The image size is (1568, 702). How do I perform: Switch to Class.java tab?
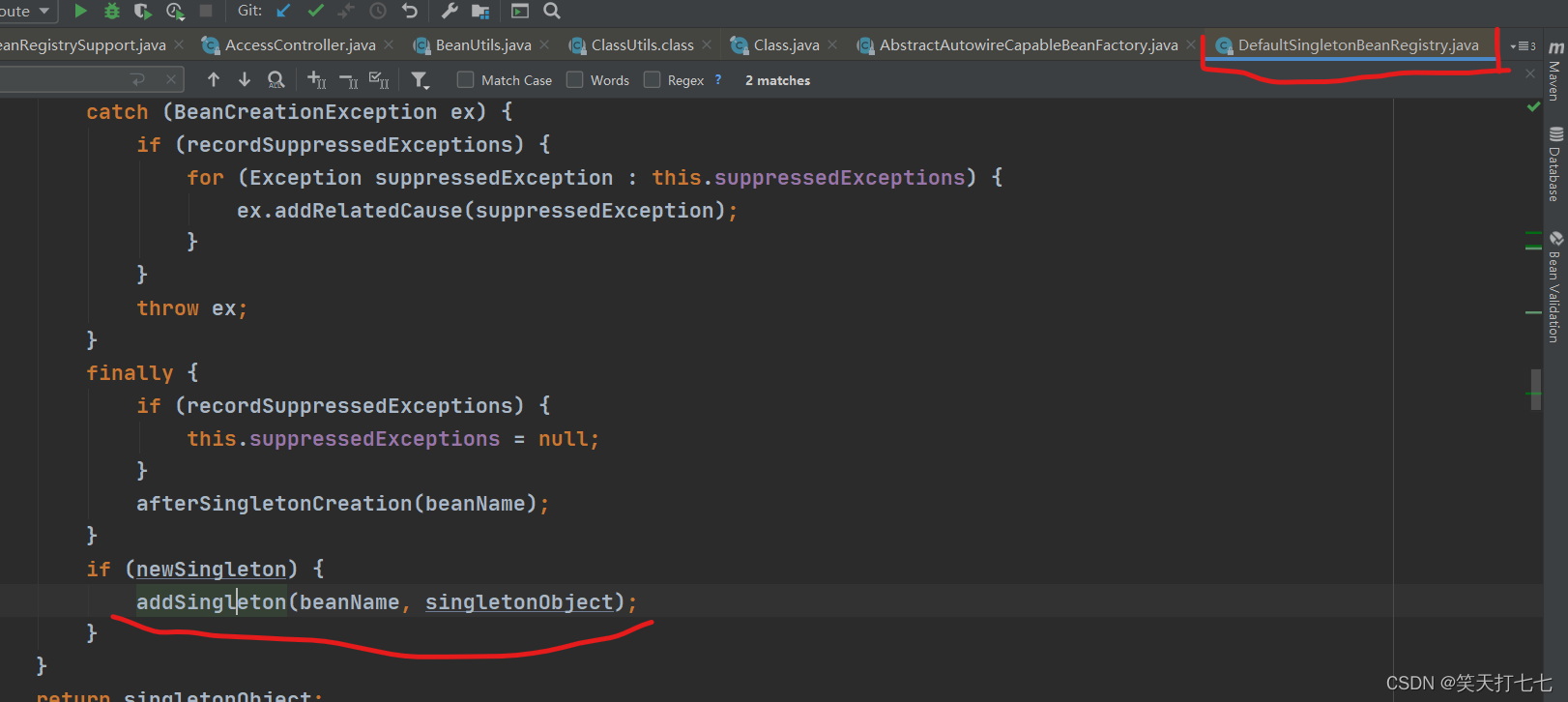point(775,44)
